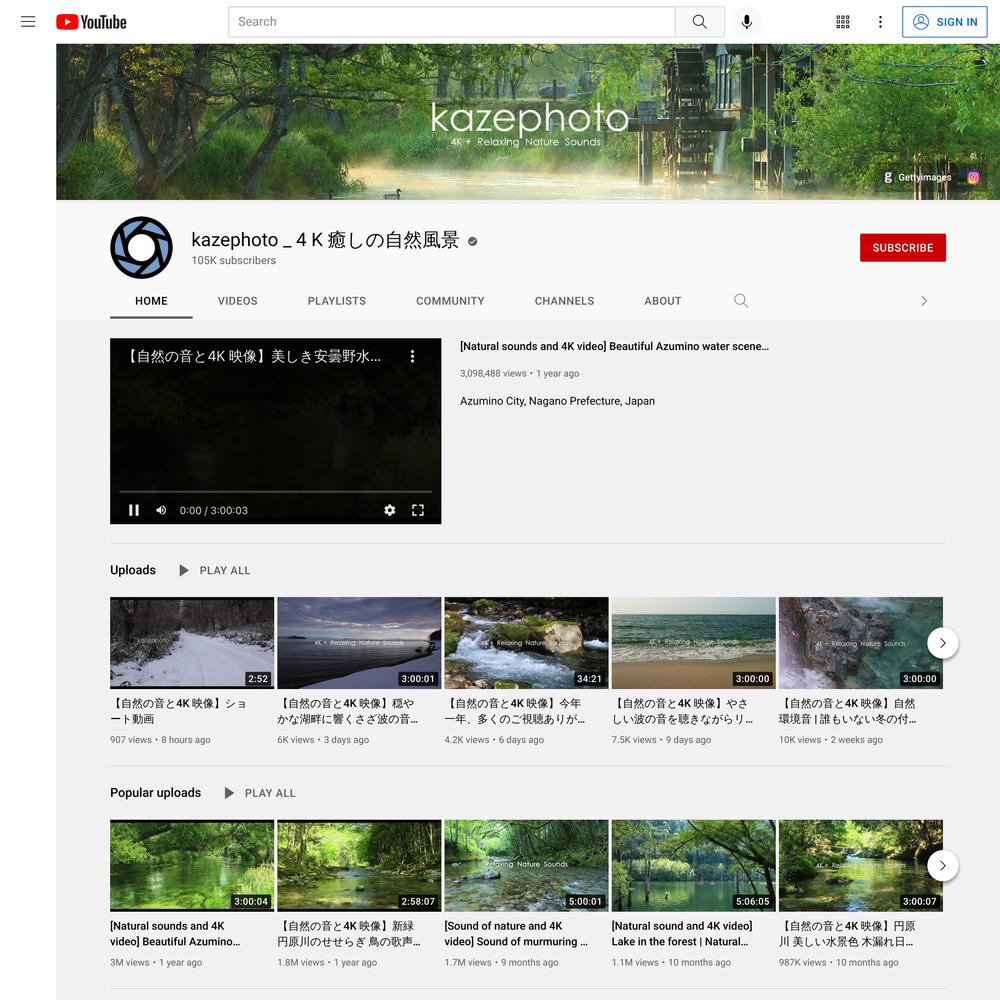Click the search magnifier button
Viewport: 1000px width, 1000px height.
(700, 22)
